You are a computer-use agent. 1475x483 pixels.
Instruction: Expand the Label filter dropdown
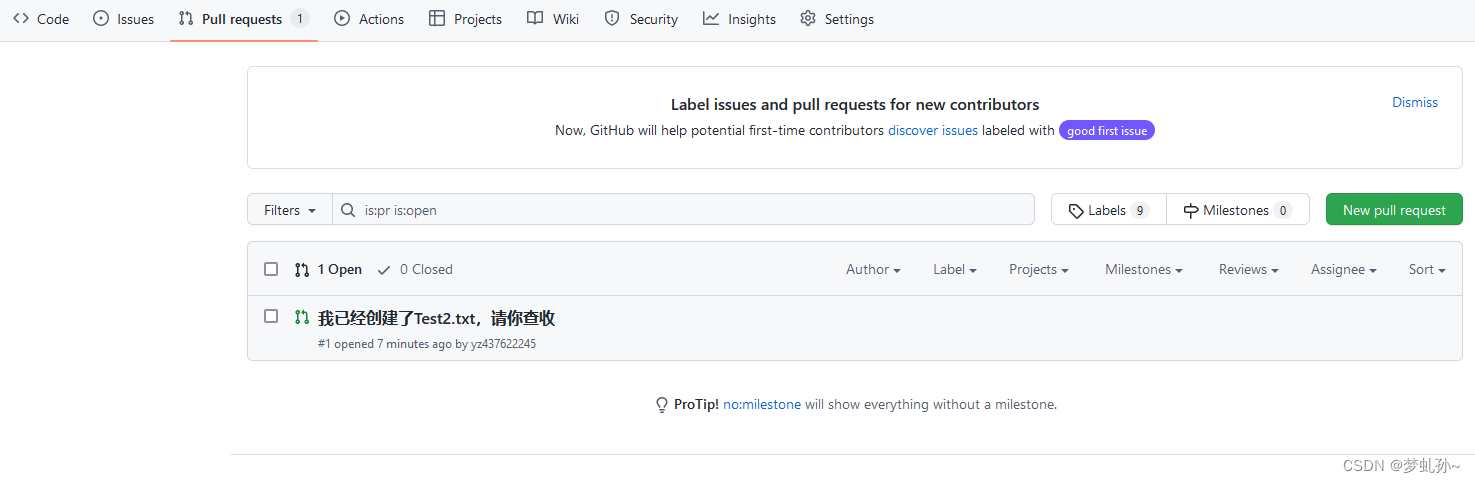tap(955, 270)
